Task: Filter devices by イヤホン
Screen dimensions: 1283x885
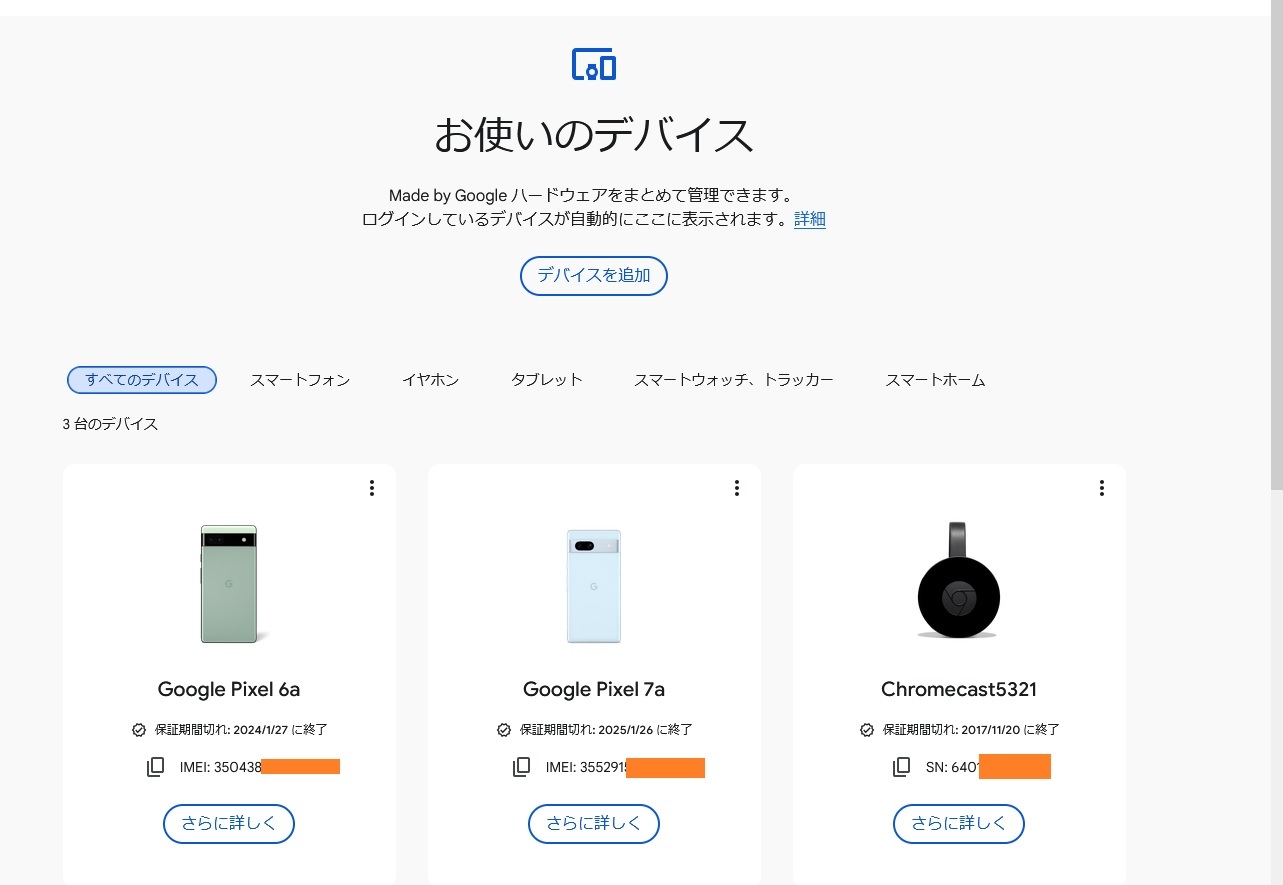Action: tap(430, 380)
